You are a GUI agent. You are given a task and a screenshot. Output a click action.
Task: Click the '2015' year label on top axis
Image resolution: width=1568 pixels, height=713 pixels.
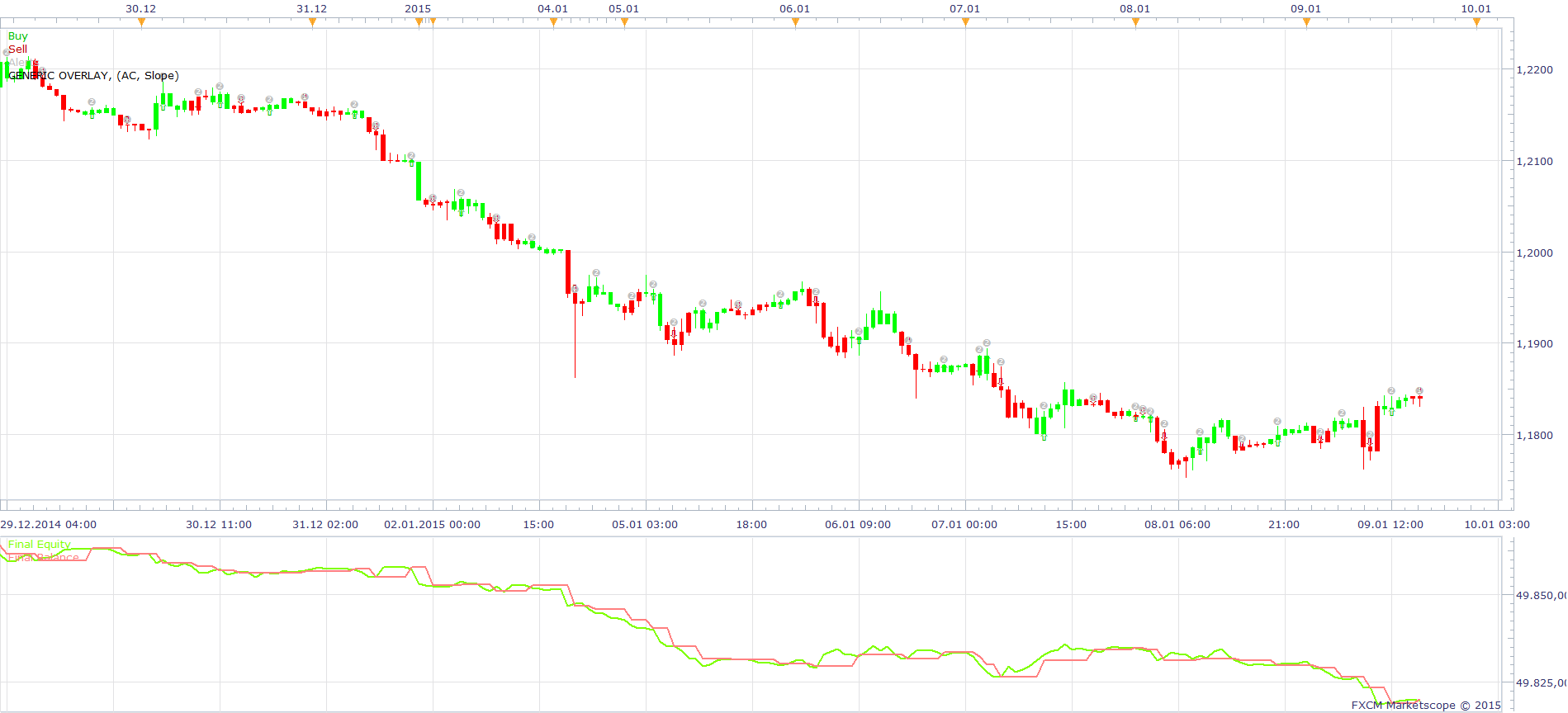click(x=418, y=9)
